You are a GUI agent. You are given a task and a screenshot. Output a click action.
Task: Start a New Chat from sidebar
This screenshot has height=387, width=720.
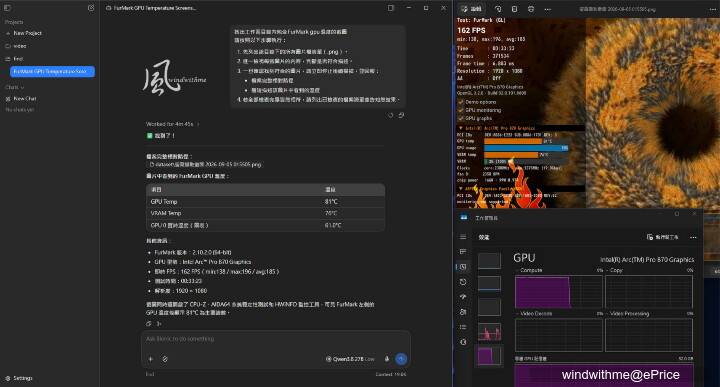tap(21, 99)
